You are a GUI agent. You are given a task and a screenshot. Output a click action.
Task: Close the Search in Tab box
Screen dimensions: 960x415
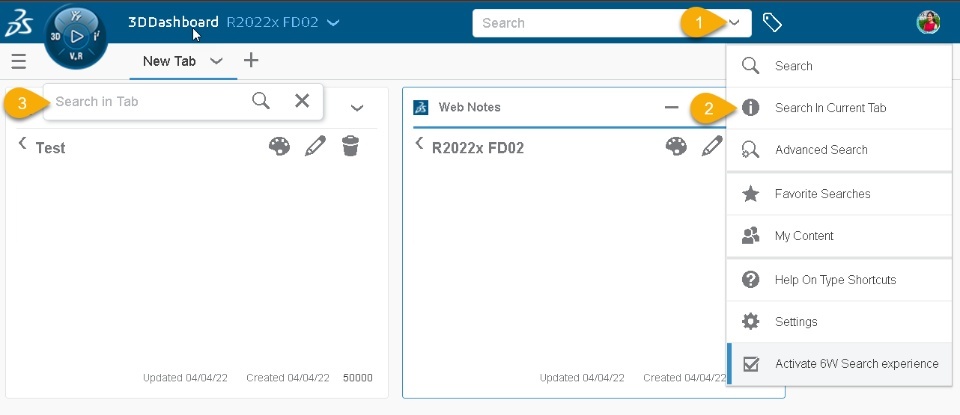(302, 101)
